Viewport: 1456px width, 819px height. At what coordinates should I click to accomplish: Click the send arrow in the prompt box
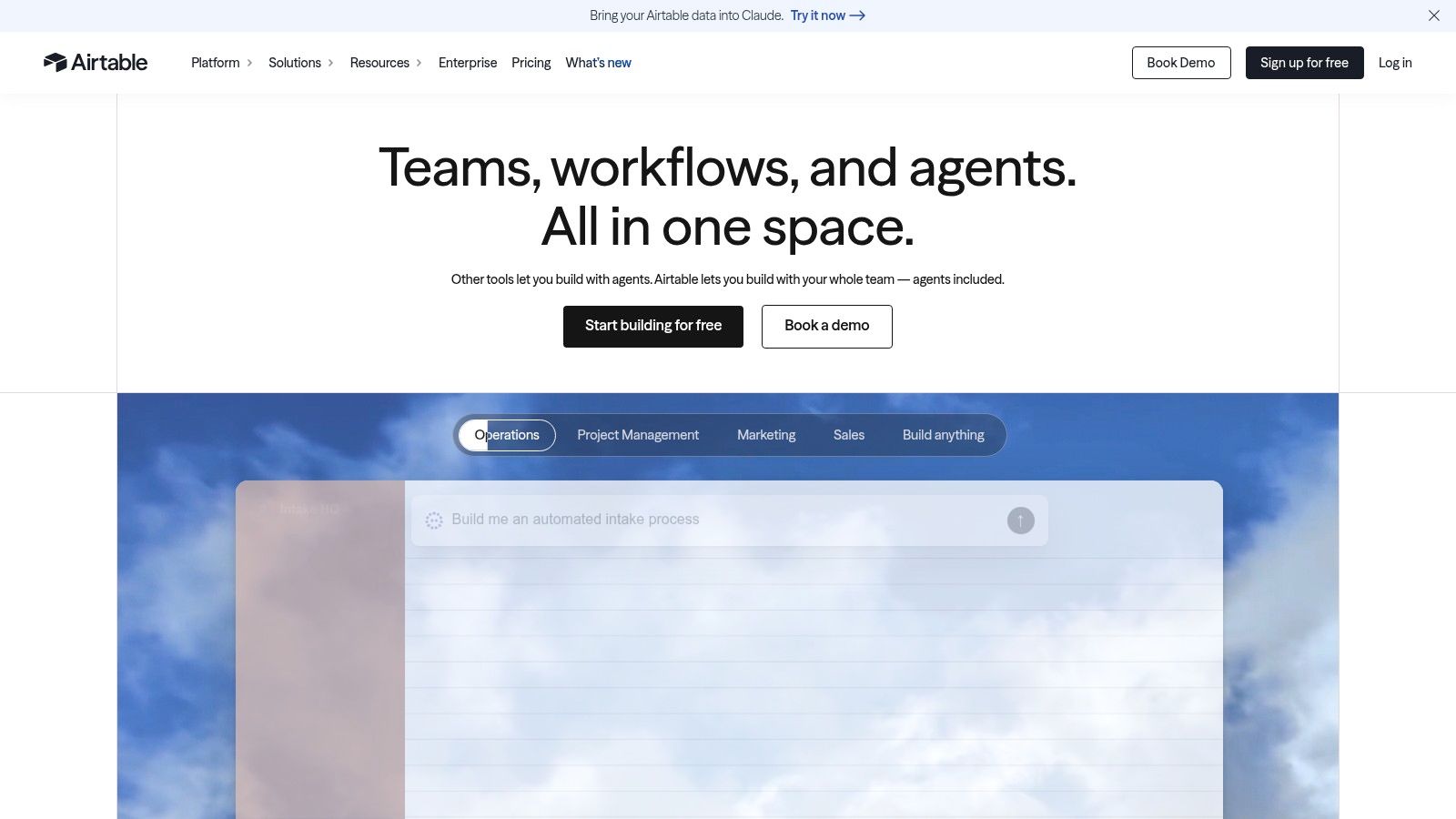click(1020, 521)
